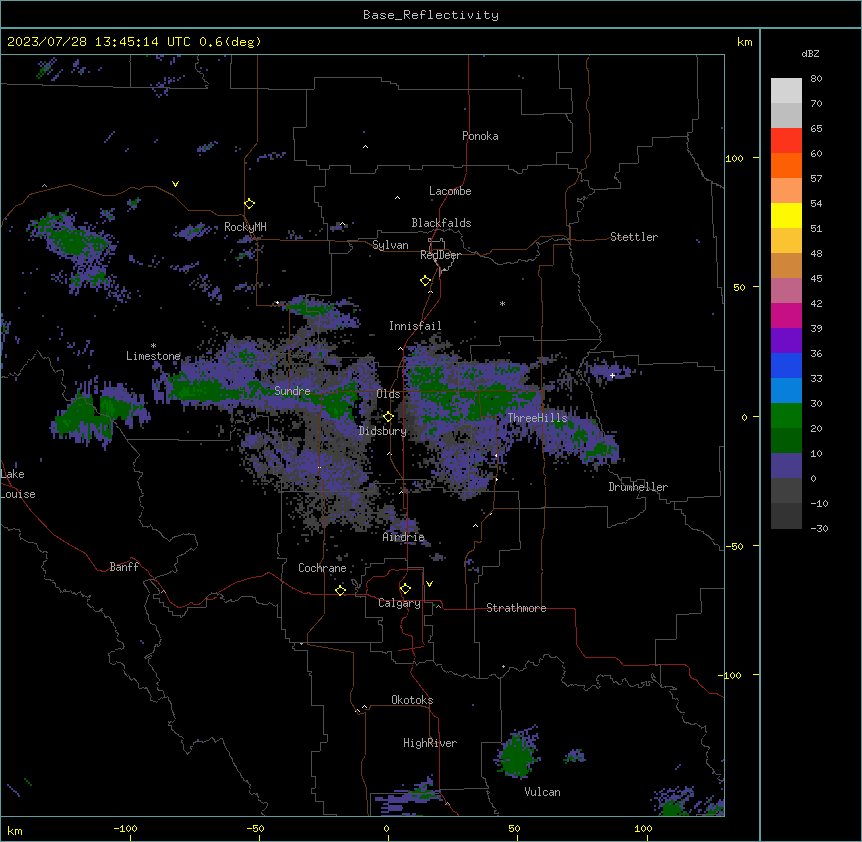The width and height of the screenshot is (862, 842).
Task: Click the white asterisk east of Innisfail
Action: (x=502, y=303)
